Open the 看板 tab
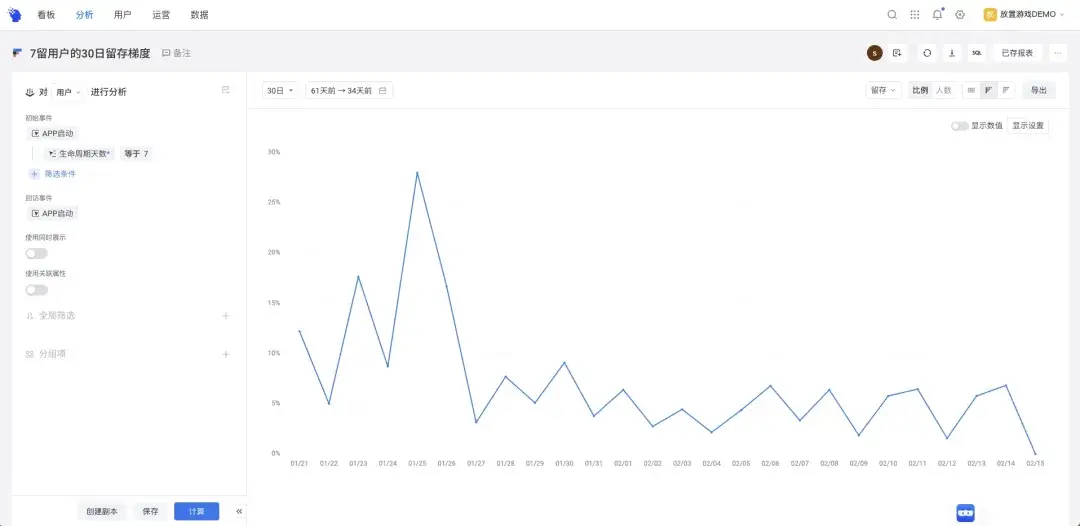This screenshot has width=1080, height=526. click(x=46, y=14)
